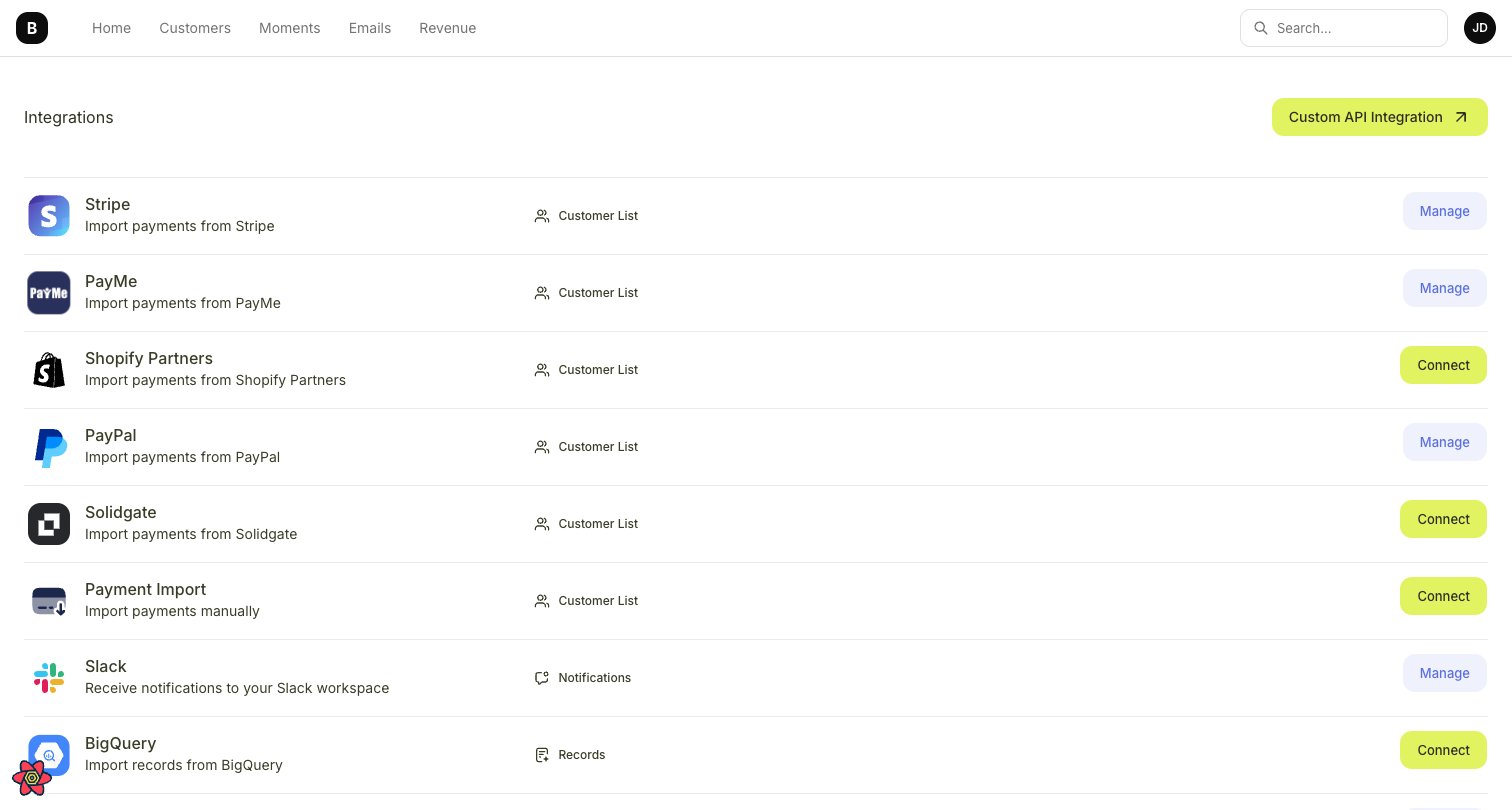Click the Records label in BigQuery row
This screenshot has width=1512, height=810.
[582, 755]
